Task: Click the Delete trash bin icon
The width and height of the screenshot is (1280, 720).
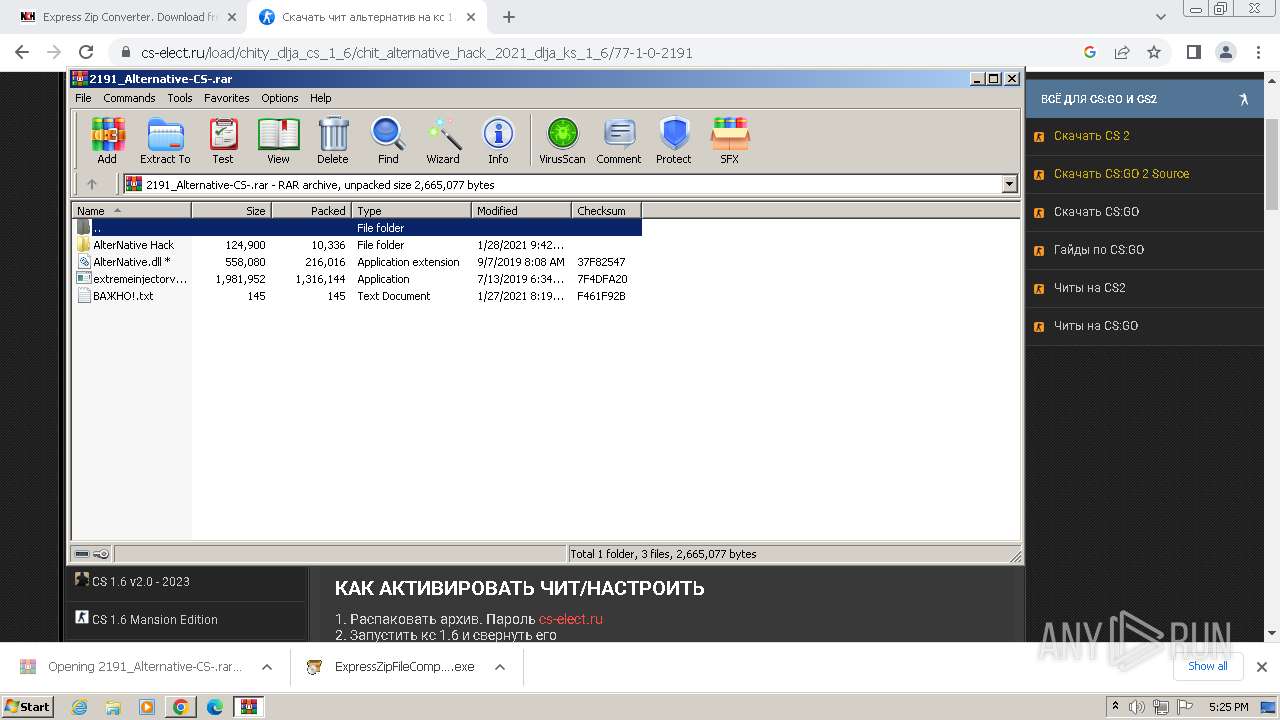Action: click(333, 141)
